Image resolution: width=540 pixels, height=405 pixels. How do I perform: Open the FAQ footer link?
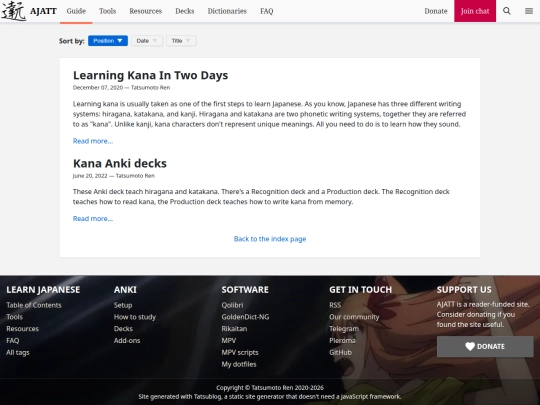[13, 341]
